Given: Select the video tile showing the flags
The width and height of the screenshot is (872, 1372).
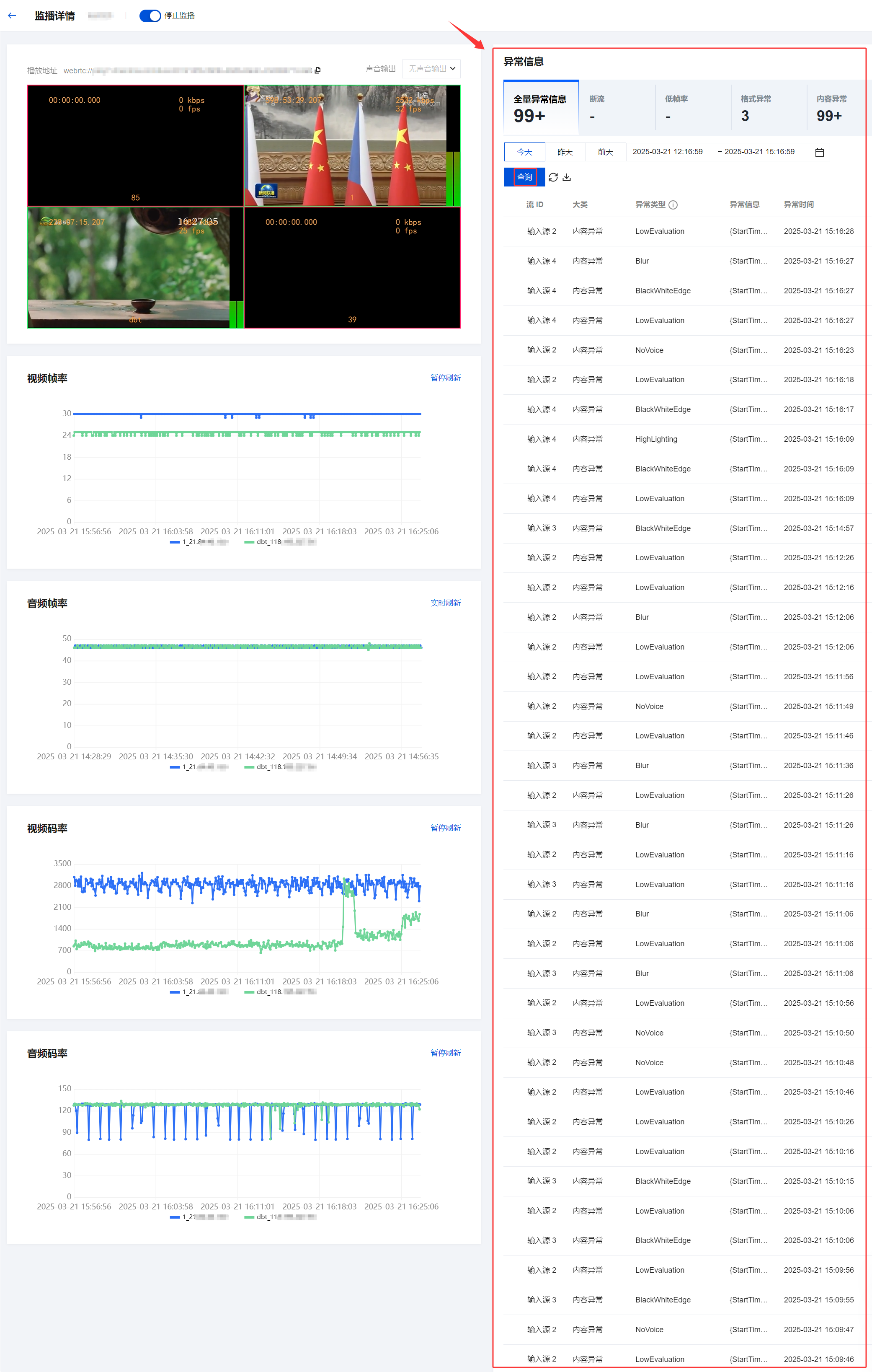Looking at the screenshot, I should [x=352, y=146].
